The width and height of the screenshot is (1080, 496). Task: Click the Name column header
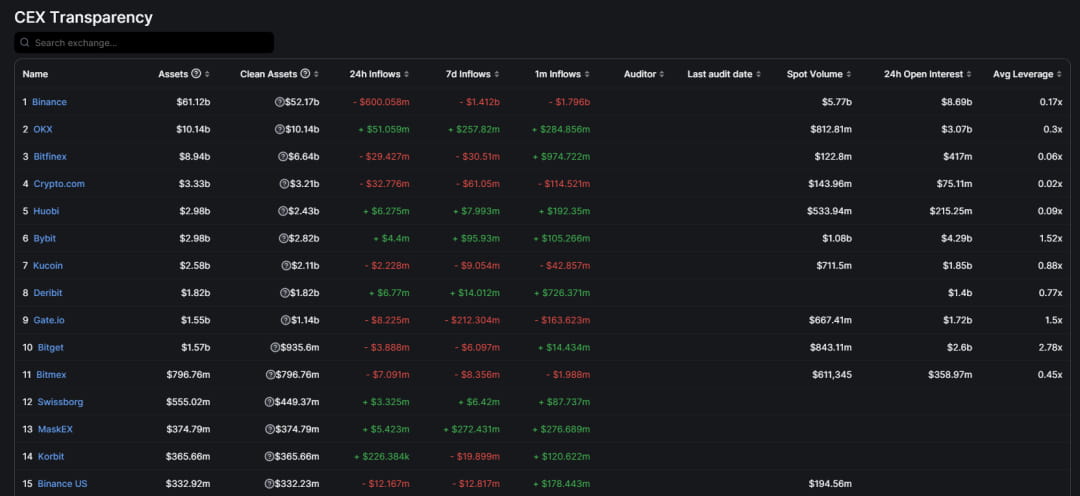coord(35,74)
